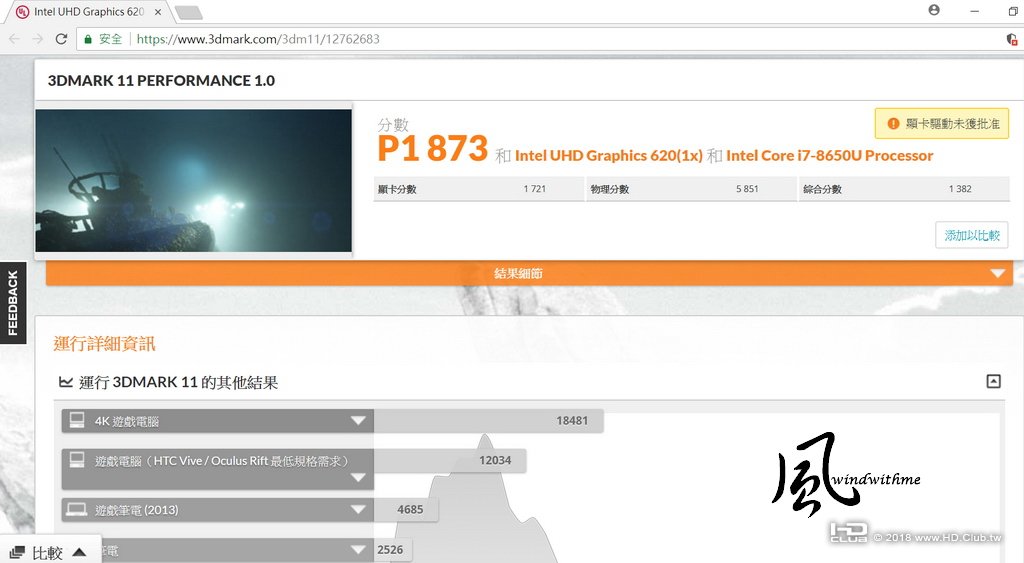Select the 12034 score value
1024x563 pixels.
coord(495,460)
